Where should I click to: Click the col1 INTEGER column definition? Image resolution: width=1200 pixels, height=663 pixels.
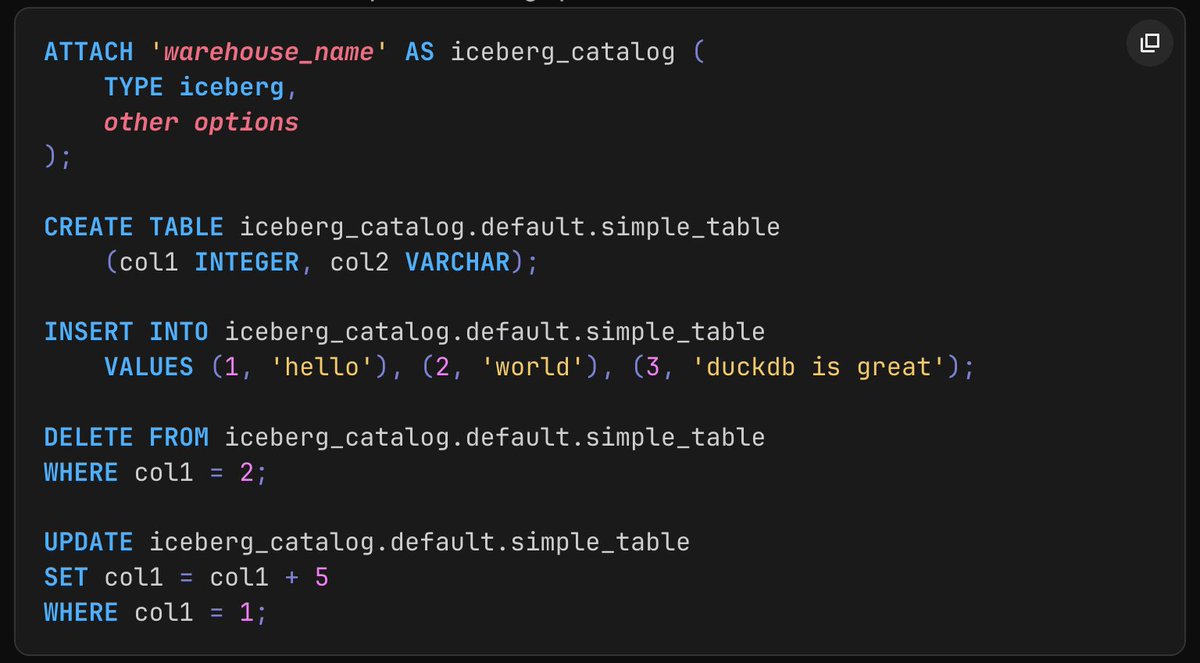[209, 262]
